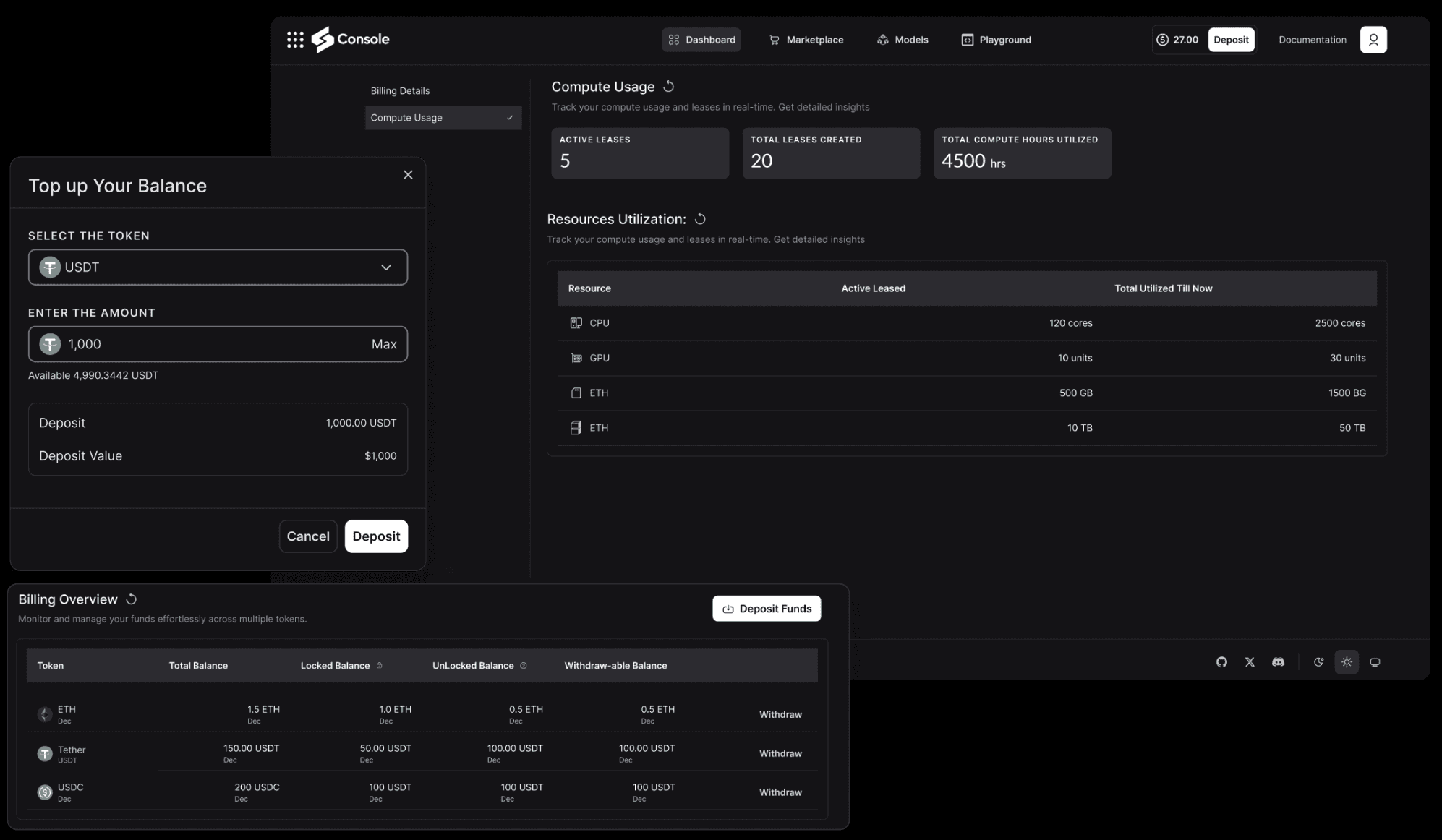Image resolution: width=1442 pixels, height=840 pixels.
Task: Open the app grid launcher icon
Action: click(295, 40)
